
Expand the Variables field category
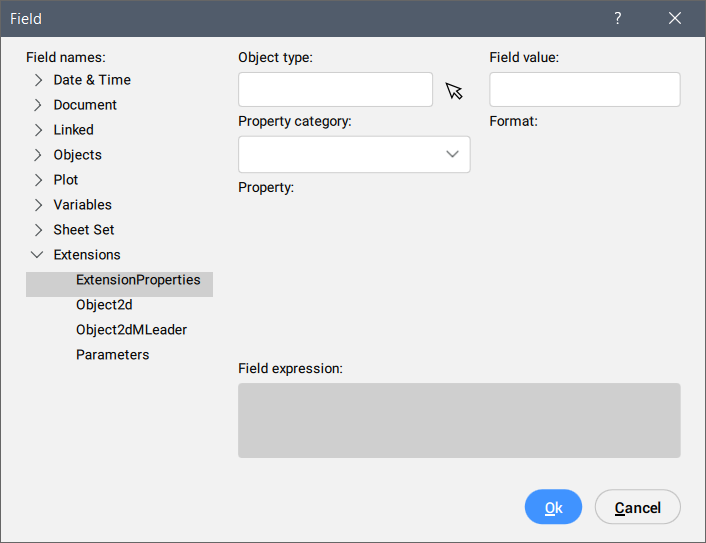38,205
